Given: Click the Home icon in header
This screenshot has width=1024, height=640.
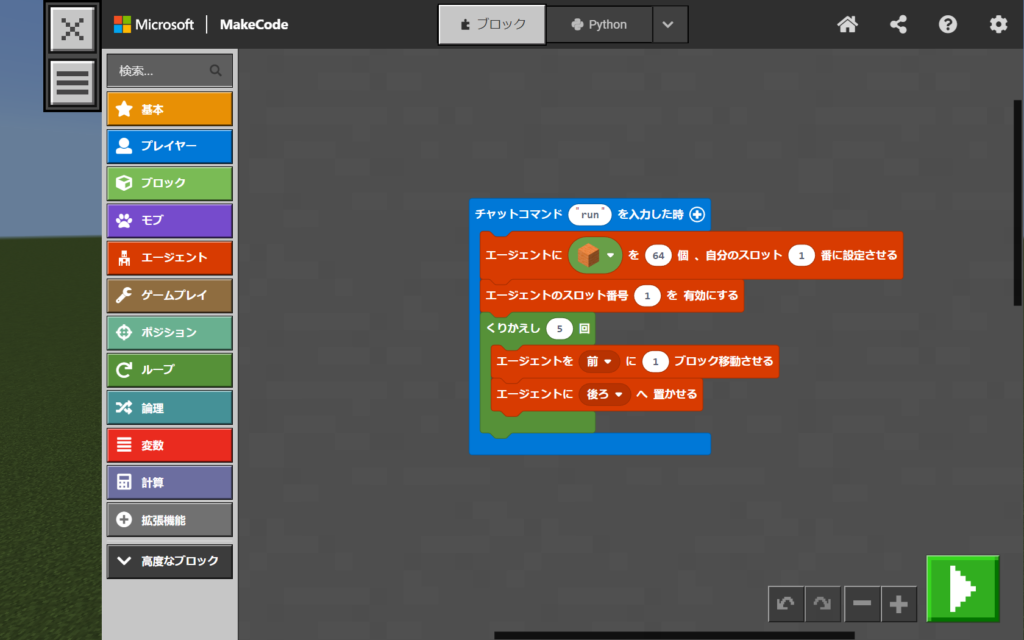Looking at the screenshot, I should pyautogui.click(x=847, y=25).
